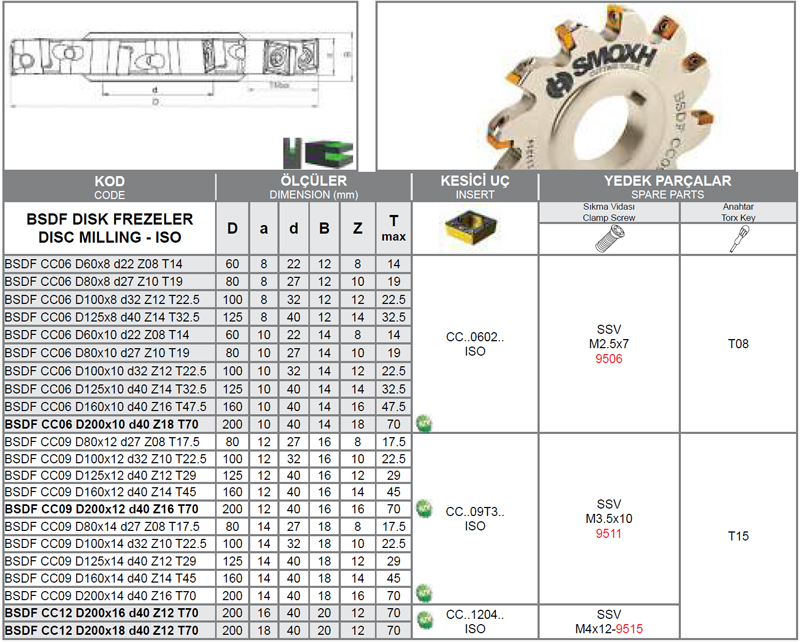Screen dimensions: 800x642
Task: Click the ÖLÇÜLER DIMENSION header
Action: point(313,187)
